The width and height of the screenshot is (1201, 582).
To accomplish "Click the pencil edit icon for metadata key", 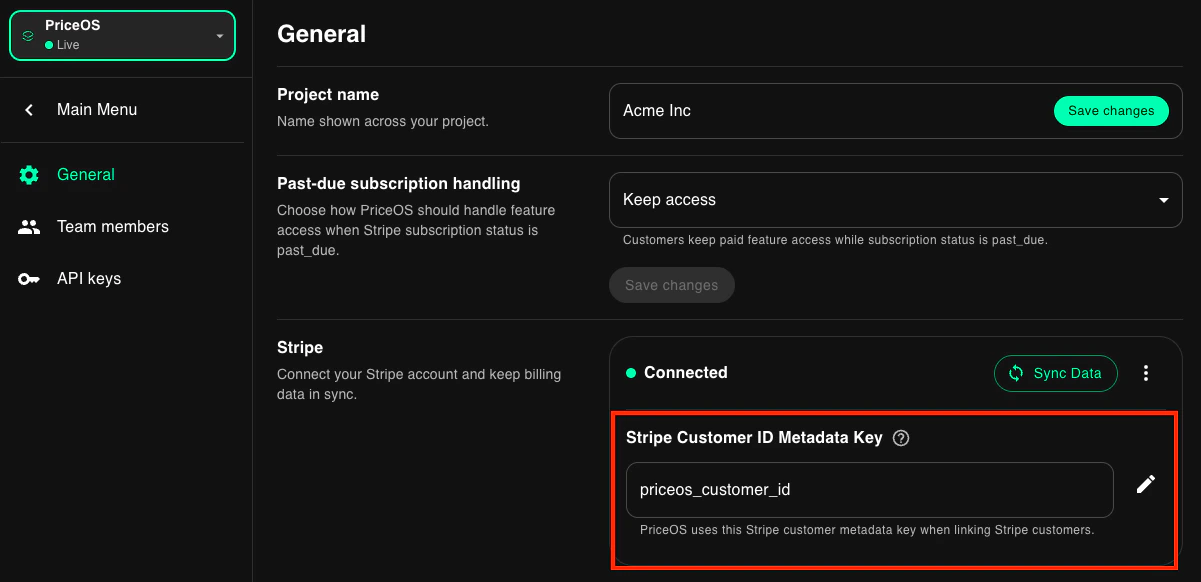I will (x=1146, y=484).
